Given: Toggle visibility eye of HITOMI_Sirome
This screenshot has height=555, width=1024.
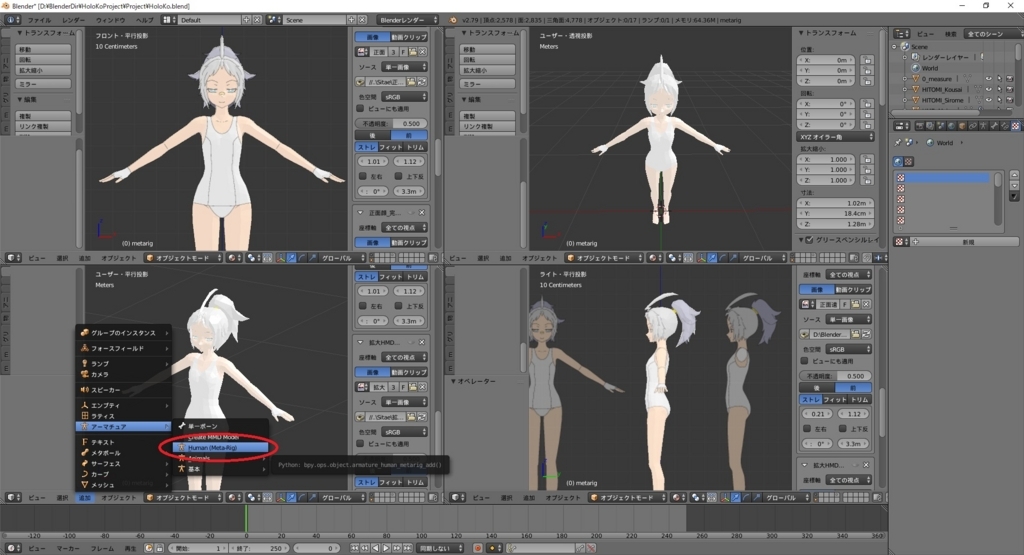Looking at the screenshot, I should tap(988, 100).
